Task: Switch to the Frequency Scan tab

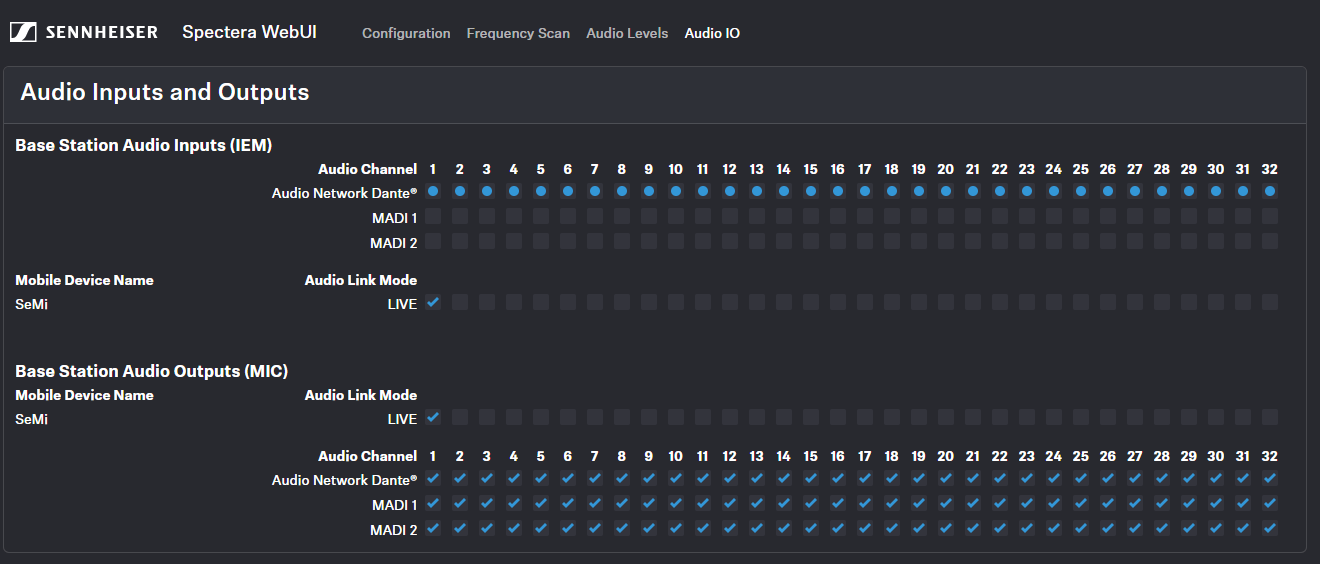Action: click(518, 33)
